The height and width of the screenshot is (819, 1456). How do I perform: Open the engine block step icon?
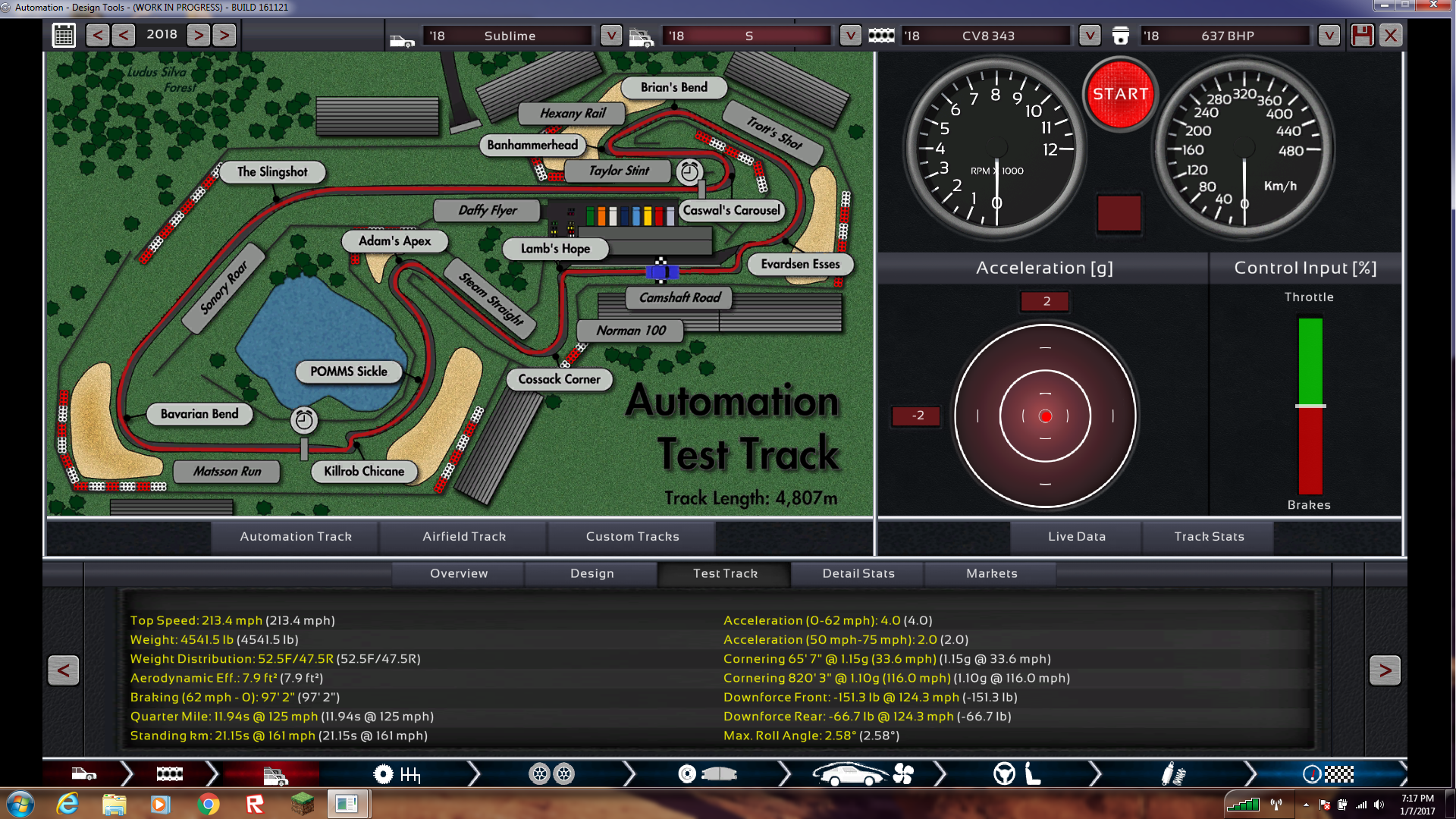click(169, 774)
